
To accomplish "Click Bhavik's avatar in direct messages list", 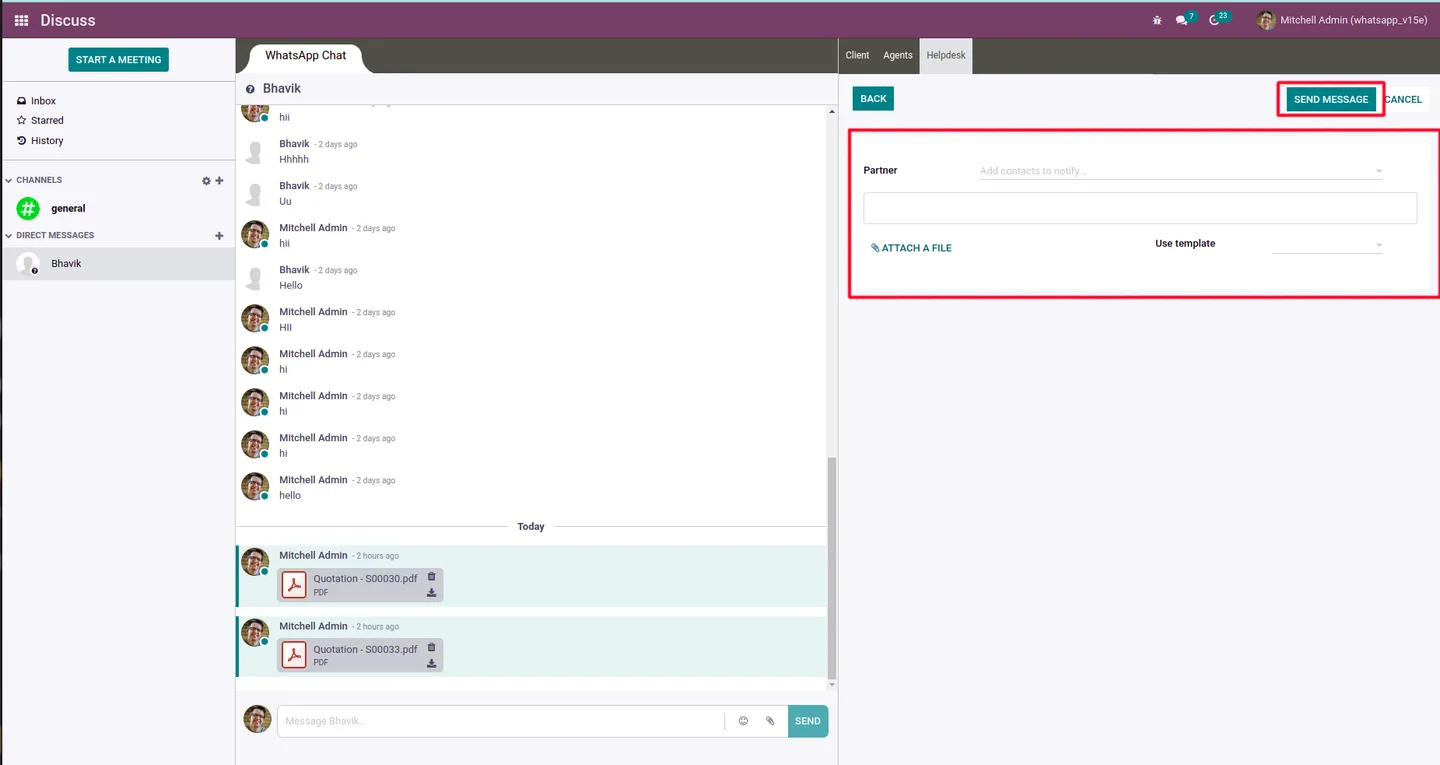I will pos(28,264).
